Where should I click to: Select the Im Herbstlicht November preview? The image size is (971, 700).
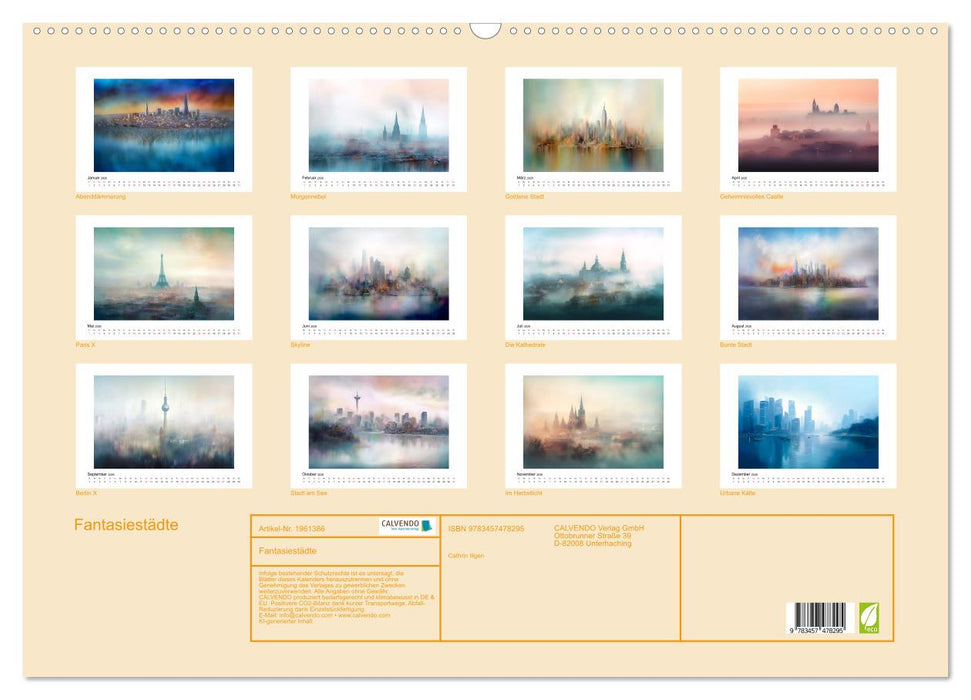(592, 420)
